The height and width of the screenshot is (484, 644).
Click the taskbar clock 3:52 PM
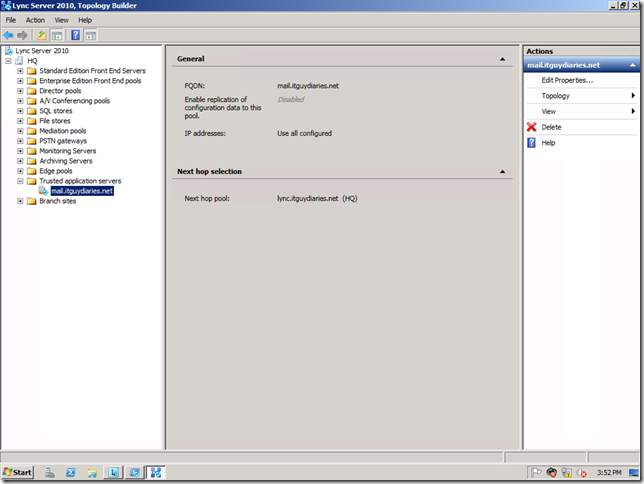[609, 472]
